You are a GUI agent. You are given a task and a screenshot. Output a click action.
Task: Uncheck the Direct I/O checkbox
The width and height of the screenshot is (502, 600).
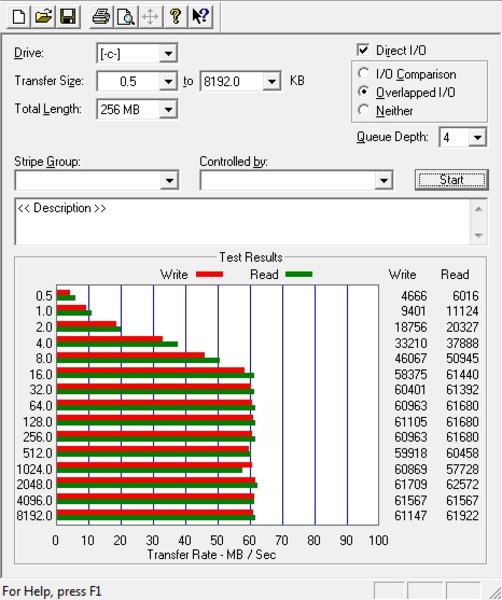coord(363,50)
